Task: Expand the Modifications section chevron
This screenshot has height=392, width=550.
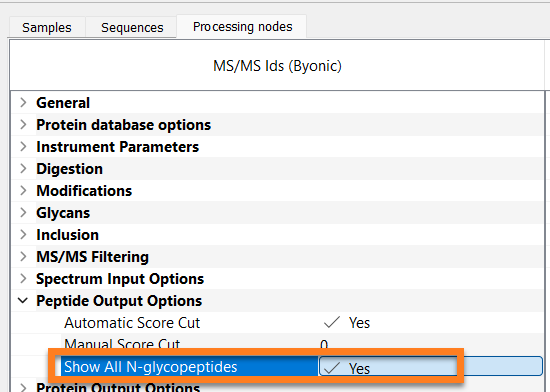Action: click(x=23, y=190)
